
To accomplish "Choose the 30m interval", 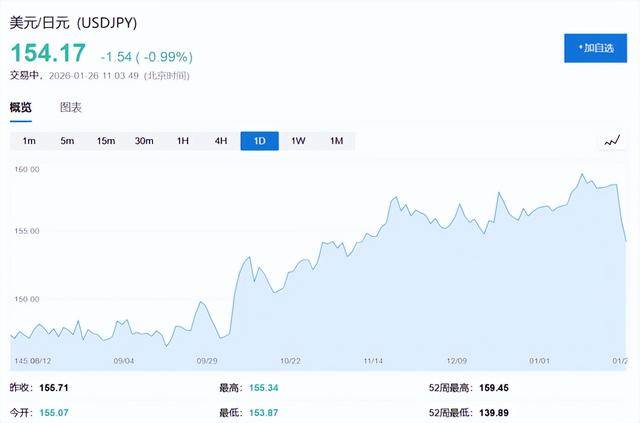I will pyautogui.click(x=144, y=141).
